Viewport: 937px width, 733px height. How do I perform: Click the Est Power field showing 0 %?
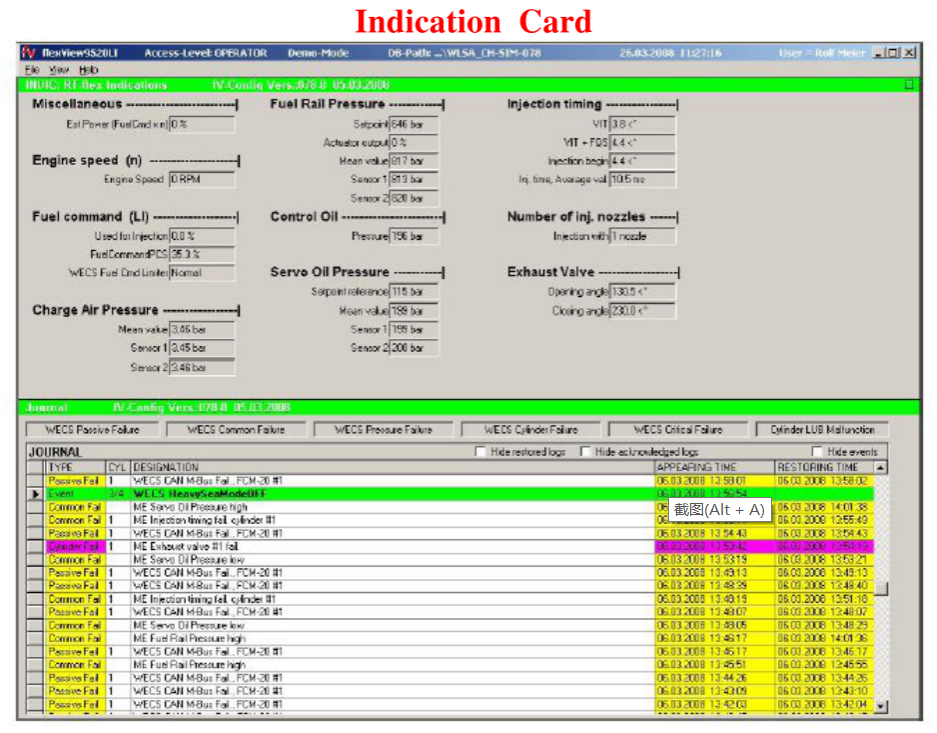point(202,124)
